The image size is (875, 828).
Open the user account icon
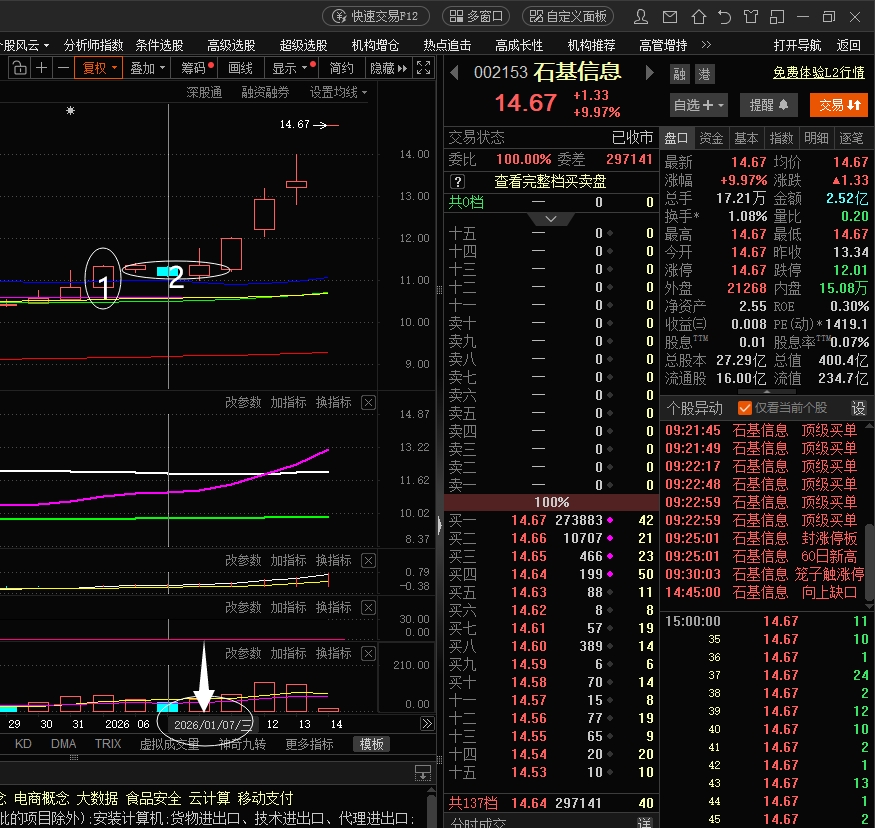pos(641,17)
